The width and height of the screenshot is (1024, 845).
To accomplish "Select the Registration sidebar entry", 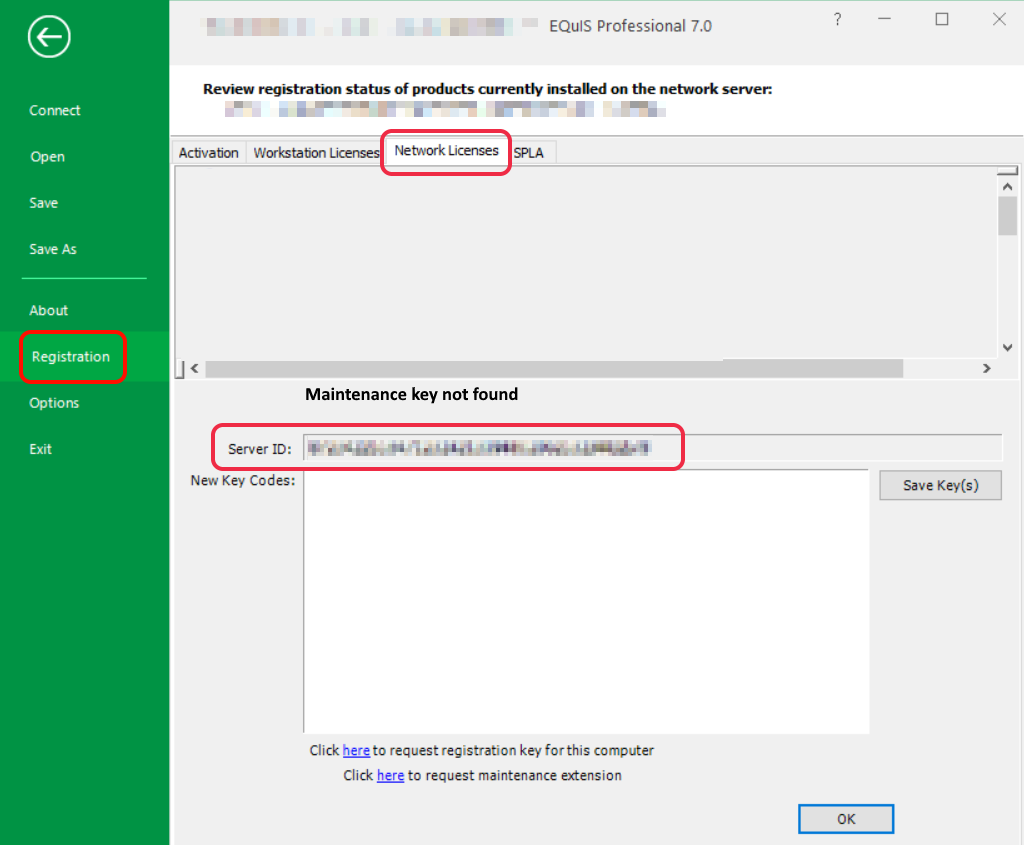I will pos(71,356).
